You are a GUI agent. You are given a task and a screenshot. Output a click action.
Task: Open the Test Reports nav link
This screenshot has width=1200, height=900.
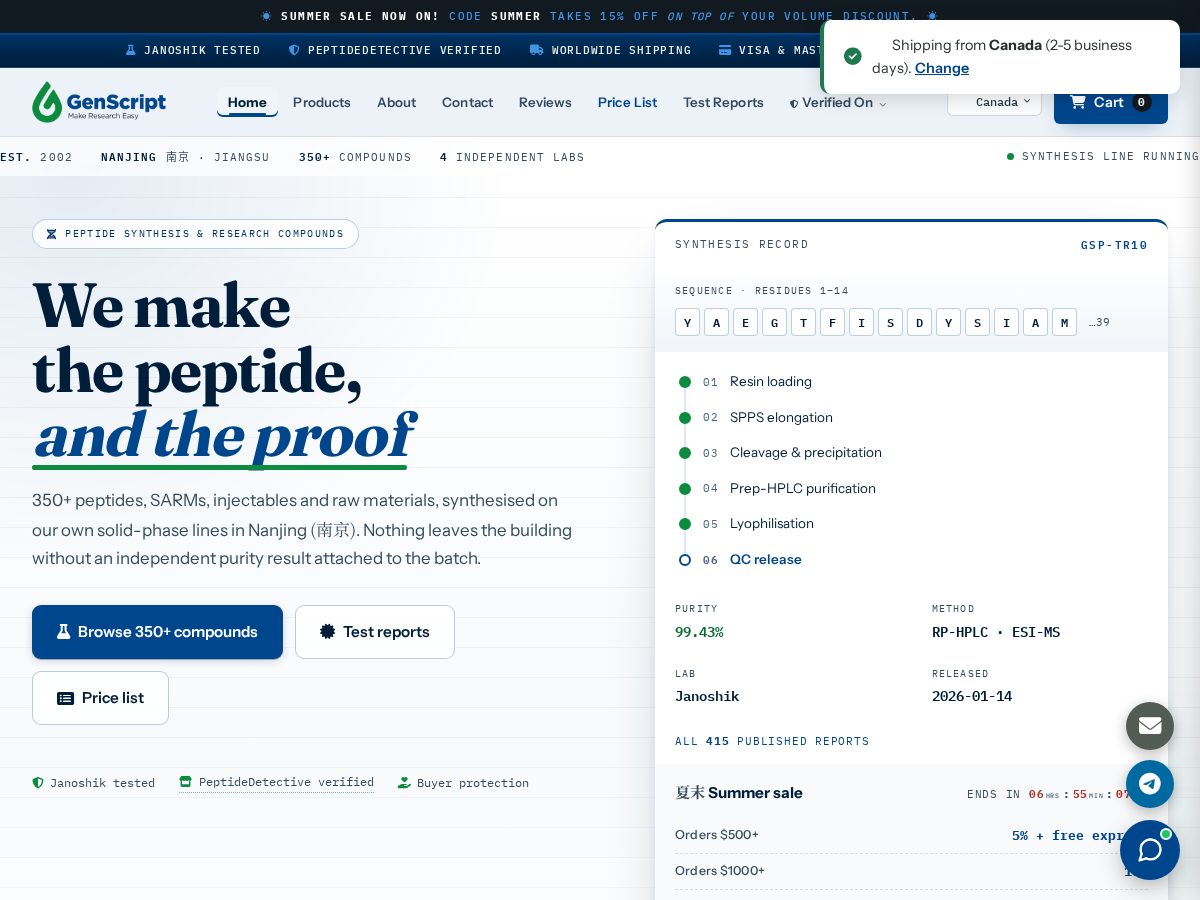click(723, 102)
